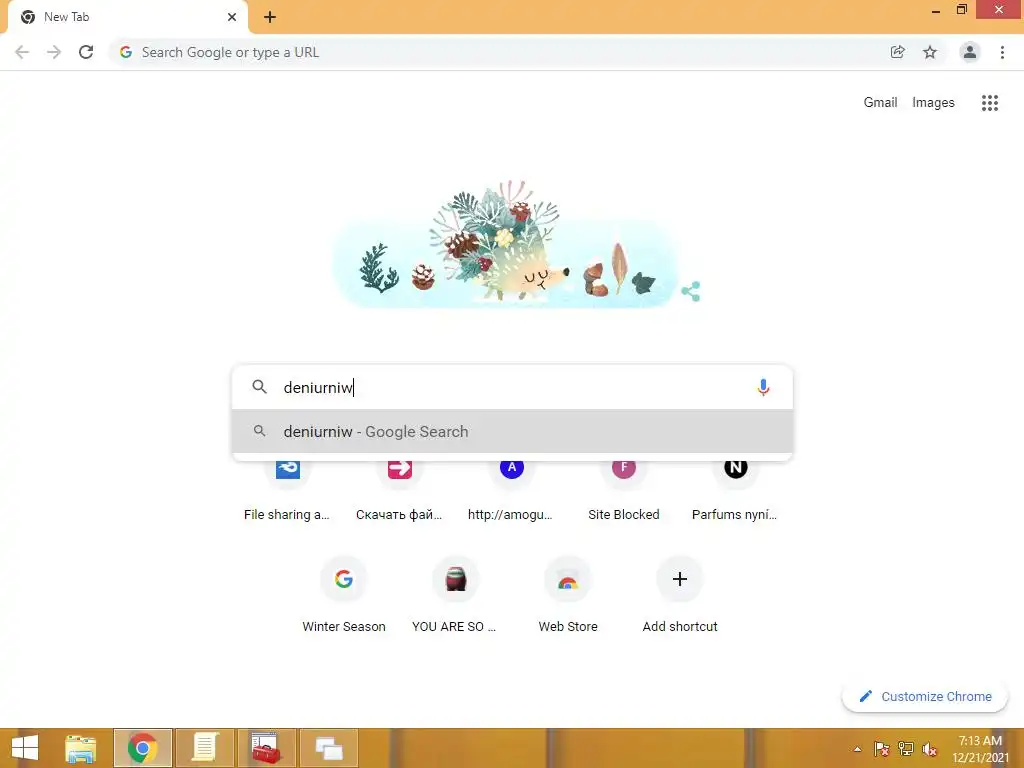Viewport: 1024px width, 768px height.
Task: Open the Windows Start button
Action: [x=25, y=748]
